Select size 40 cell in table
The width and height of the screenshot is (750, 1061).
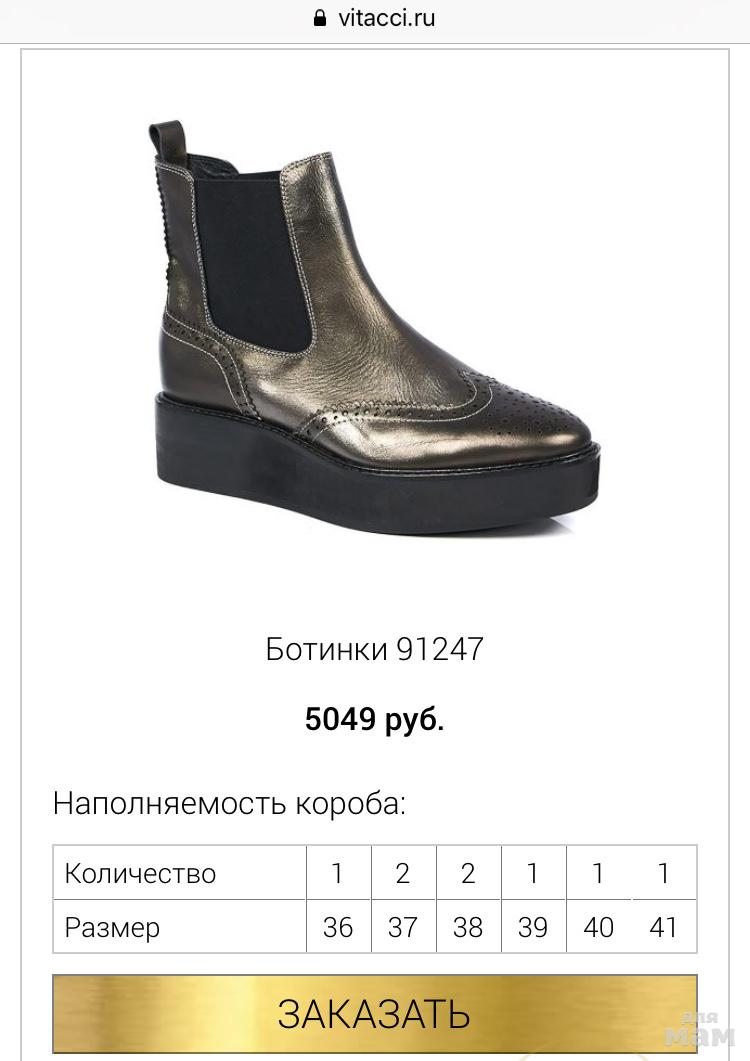click(x=598, y=927)
